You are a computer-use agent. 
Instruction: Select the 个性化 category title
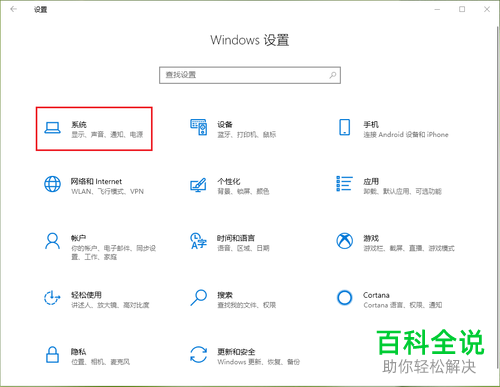click(229, 181)
